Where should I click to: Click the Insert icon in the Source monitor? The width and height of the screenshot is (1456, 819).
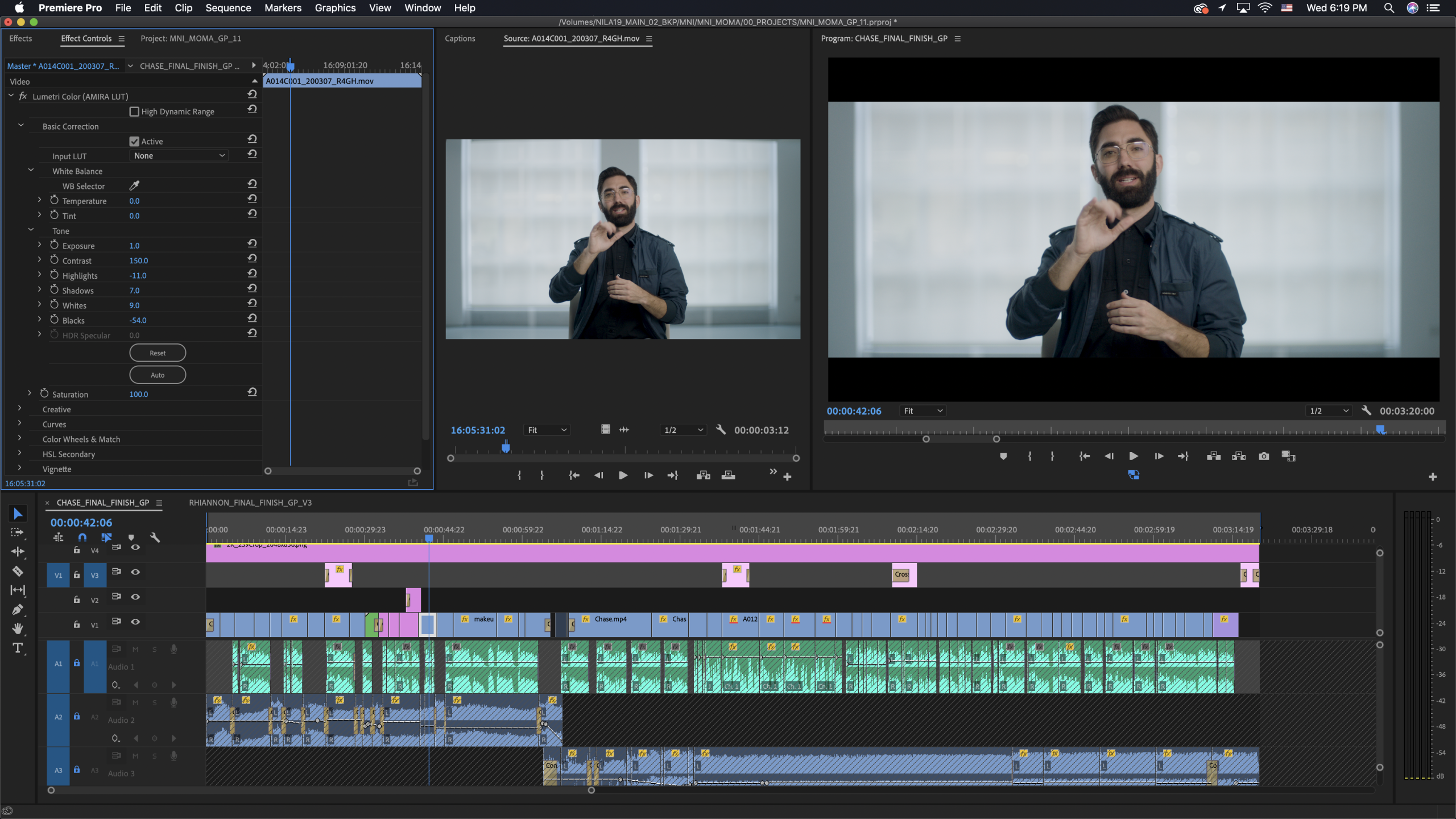(703, 475)
